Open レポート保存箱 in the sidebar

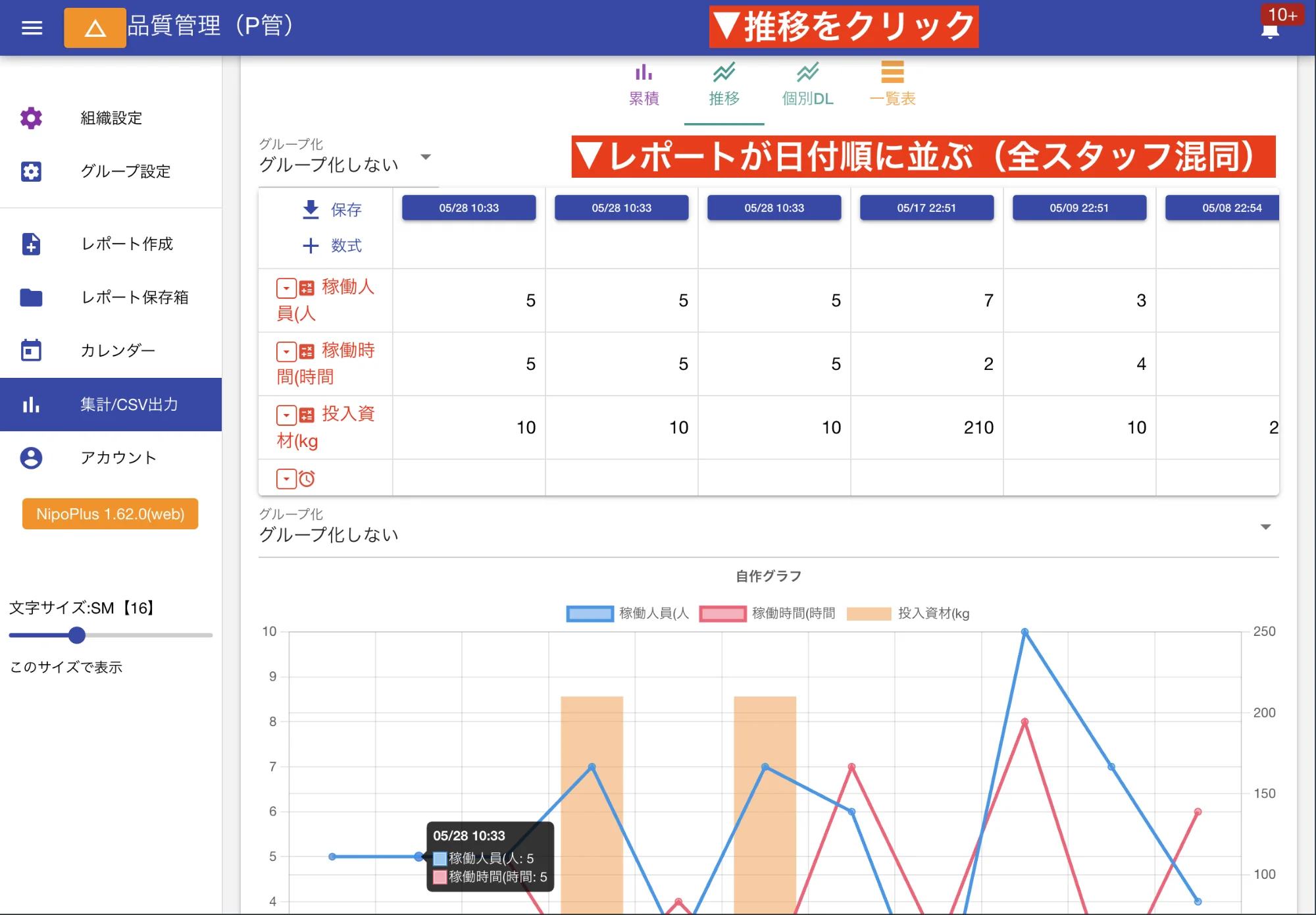tap(111, 298)
